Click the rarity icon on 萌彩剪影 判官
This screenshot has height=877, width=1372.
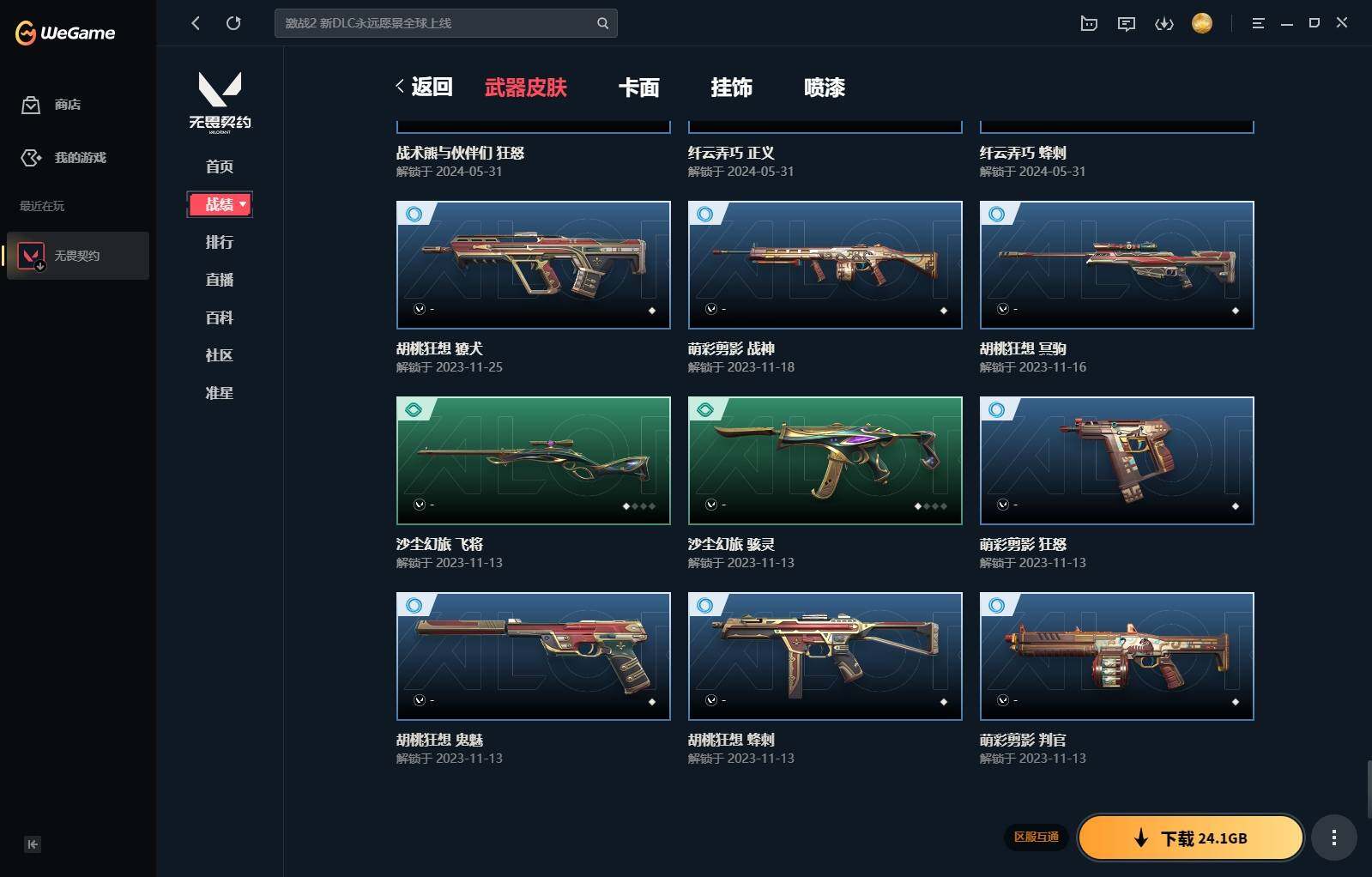coord(997,605)
